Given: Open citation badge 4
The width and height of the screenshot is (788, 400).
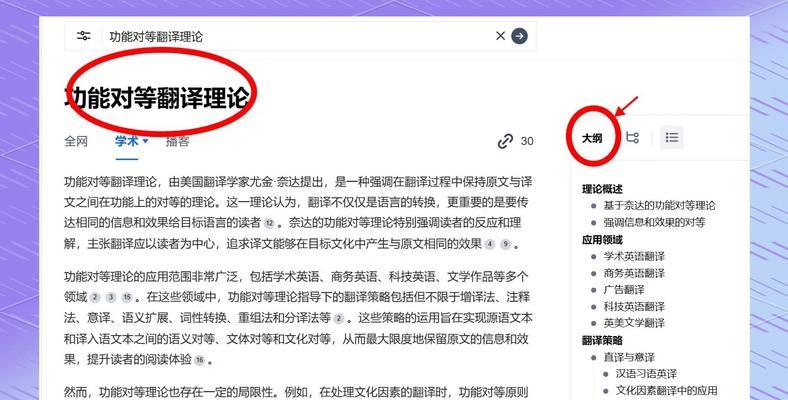Looking at the screenshot, I should [x=489, y=245].
